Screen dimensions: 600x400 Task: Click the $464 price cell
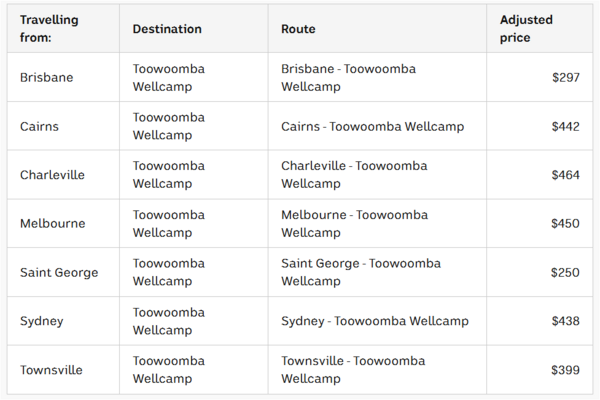[x=565, y=175]
